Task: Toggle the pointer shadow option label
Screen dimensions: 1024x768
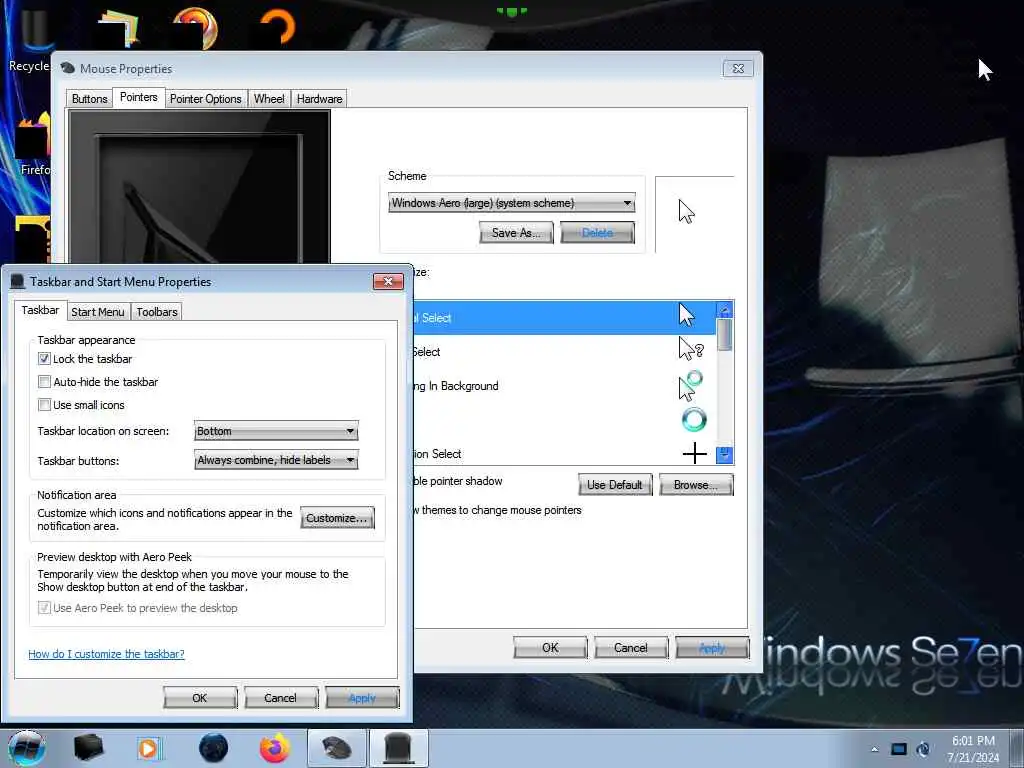Action: coord(458,481)
